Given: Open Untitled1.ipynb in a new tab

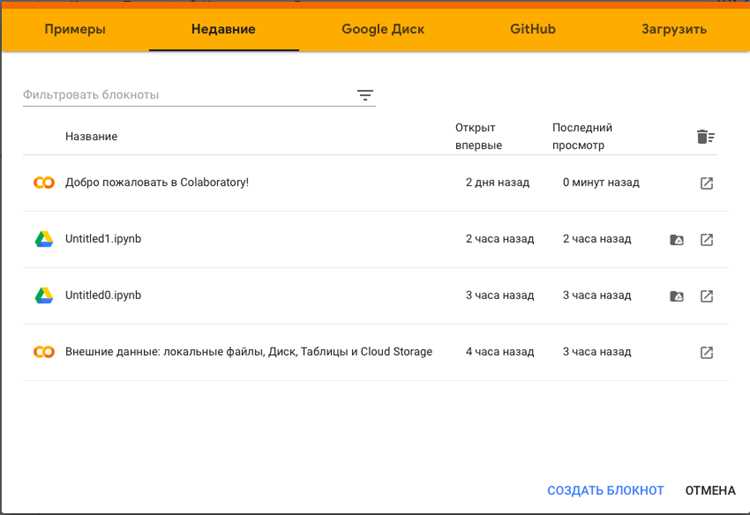Looking at the screenshot, I should (x=706, y=240).
